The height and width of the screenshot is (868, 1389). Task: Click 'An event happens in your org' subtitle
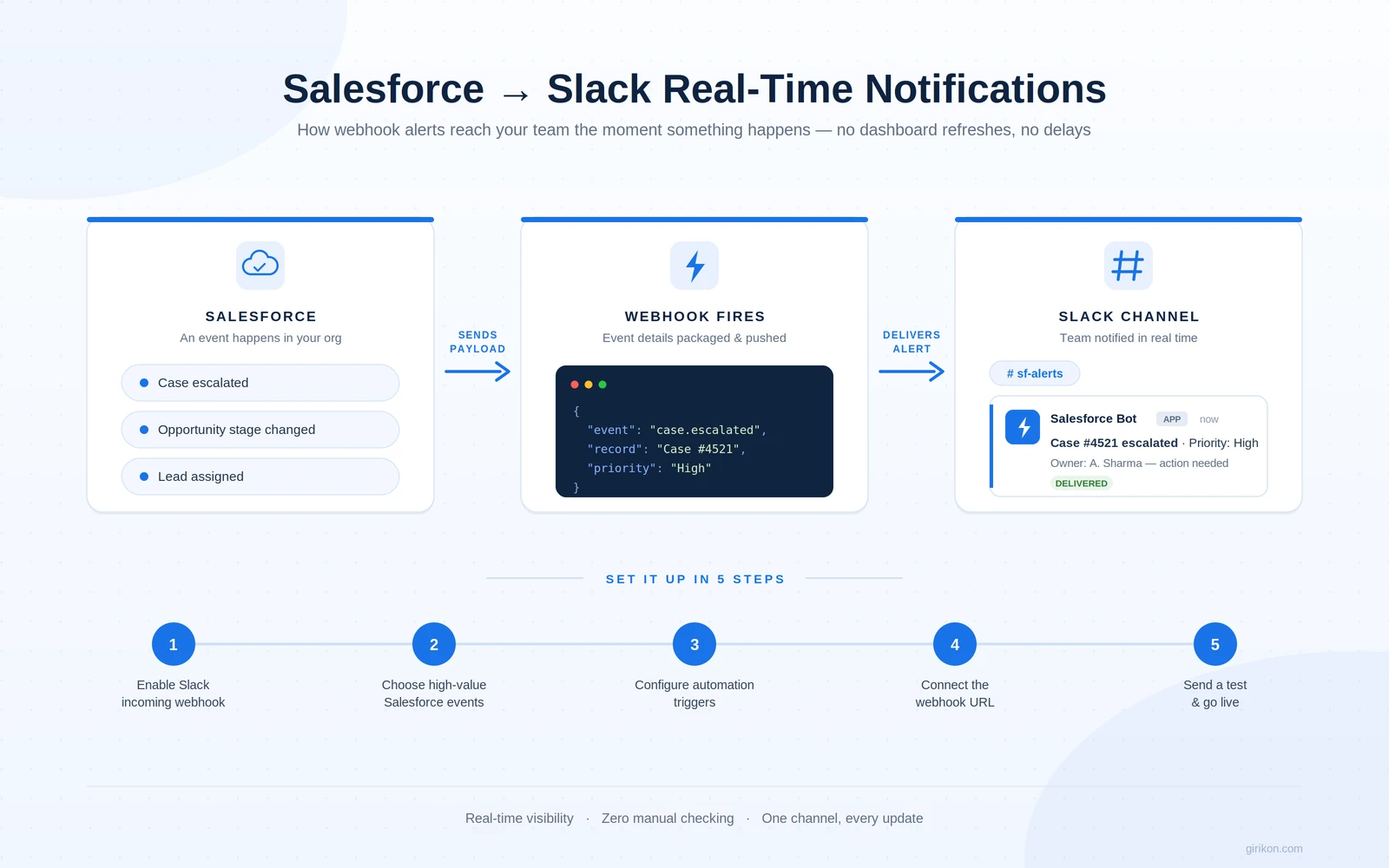coord(260,338)
